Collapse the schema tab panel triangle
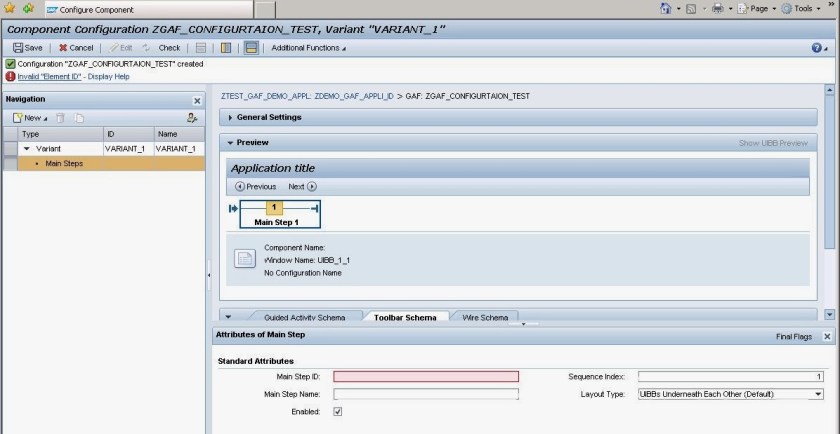840x434 pixels. click(229, 317)
